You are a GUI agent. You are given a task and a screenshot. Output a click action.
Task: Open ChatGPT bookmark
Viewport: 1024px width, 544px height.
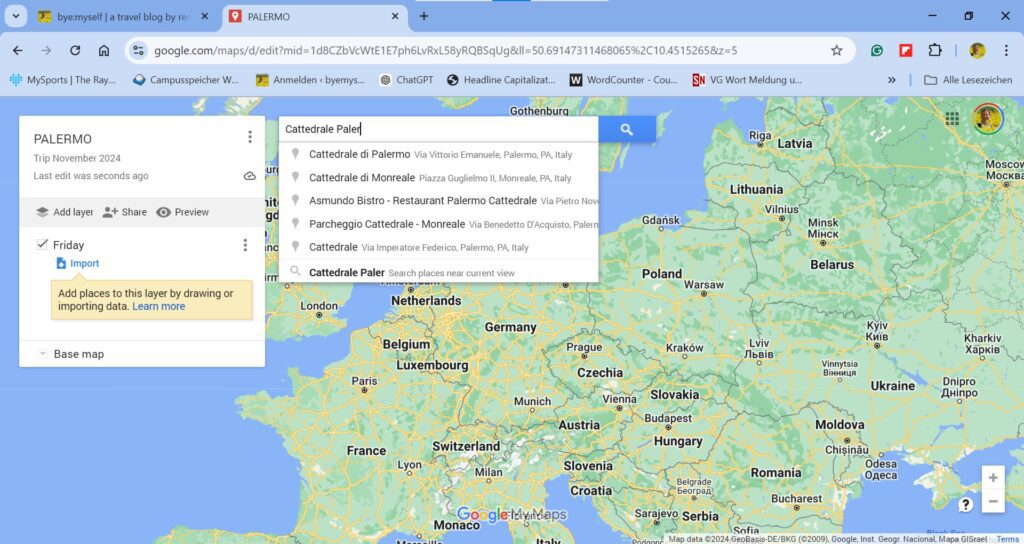click(x=406, y=80)
